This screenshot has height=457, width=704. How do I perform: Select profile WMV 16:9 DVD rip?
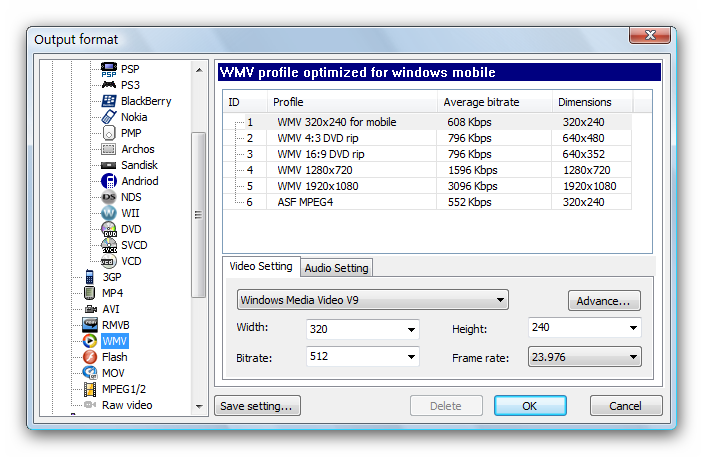tap(427, 154)
